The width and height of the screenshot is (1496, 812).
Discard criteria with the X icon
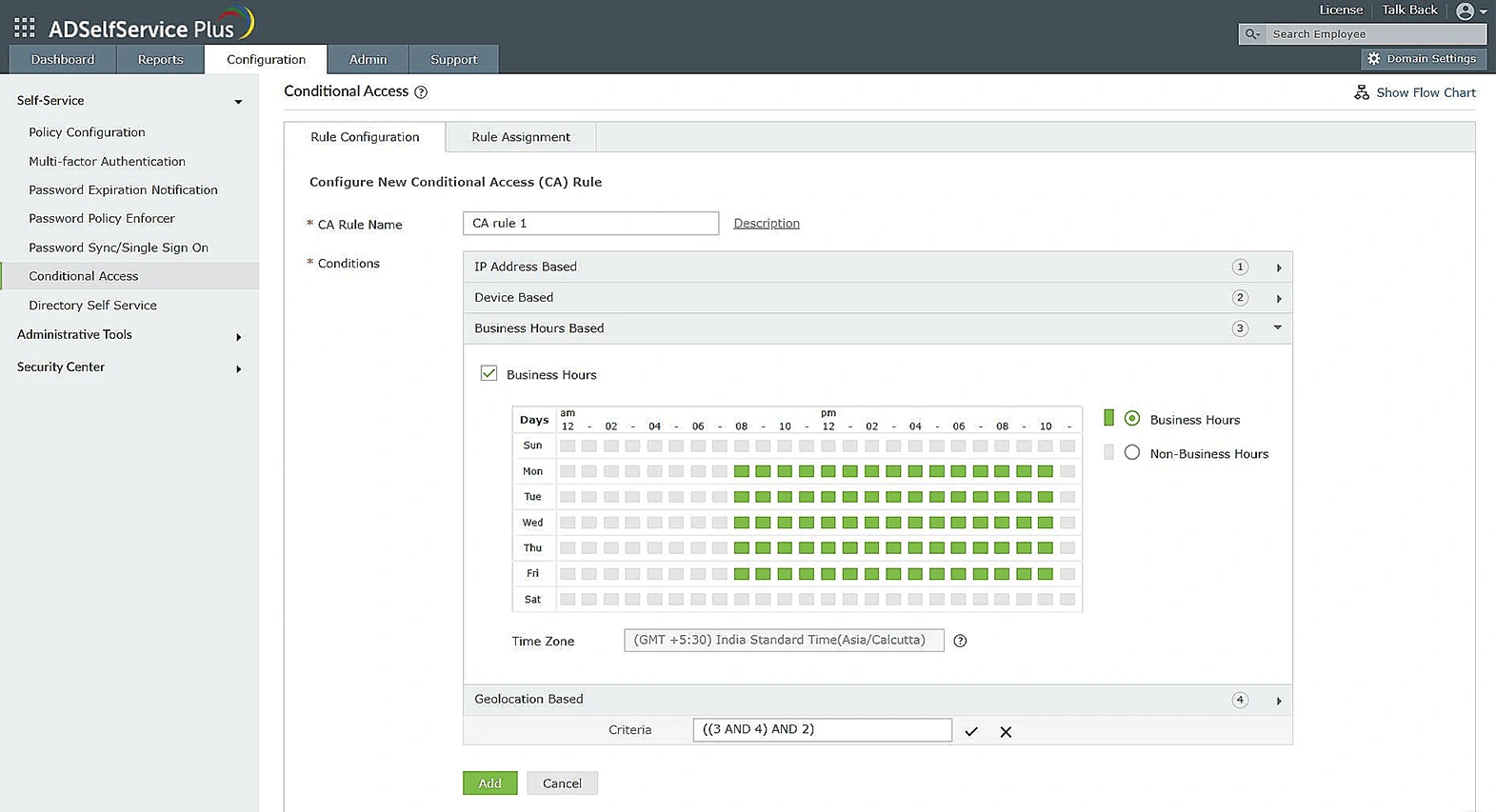1006,731
